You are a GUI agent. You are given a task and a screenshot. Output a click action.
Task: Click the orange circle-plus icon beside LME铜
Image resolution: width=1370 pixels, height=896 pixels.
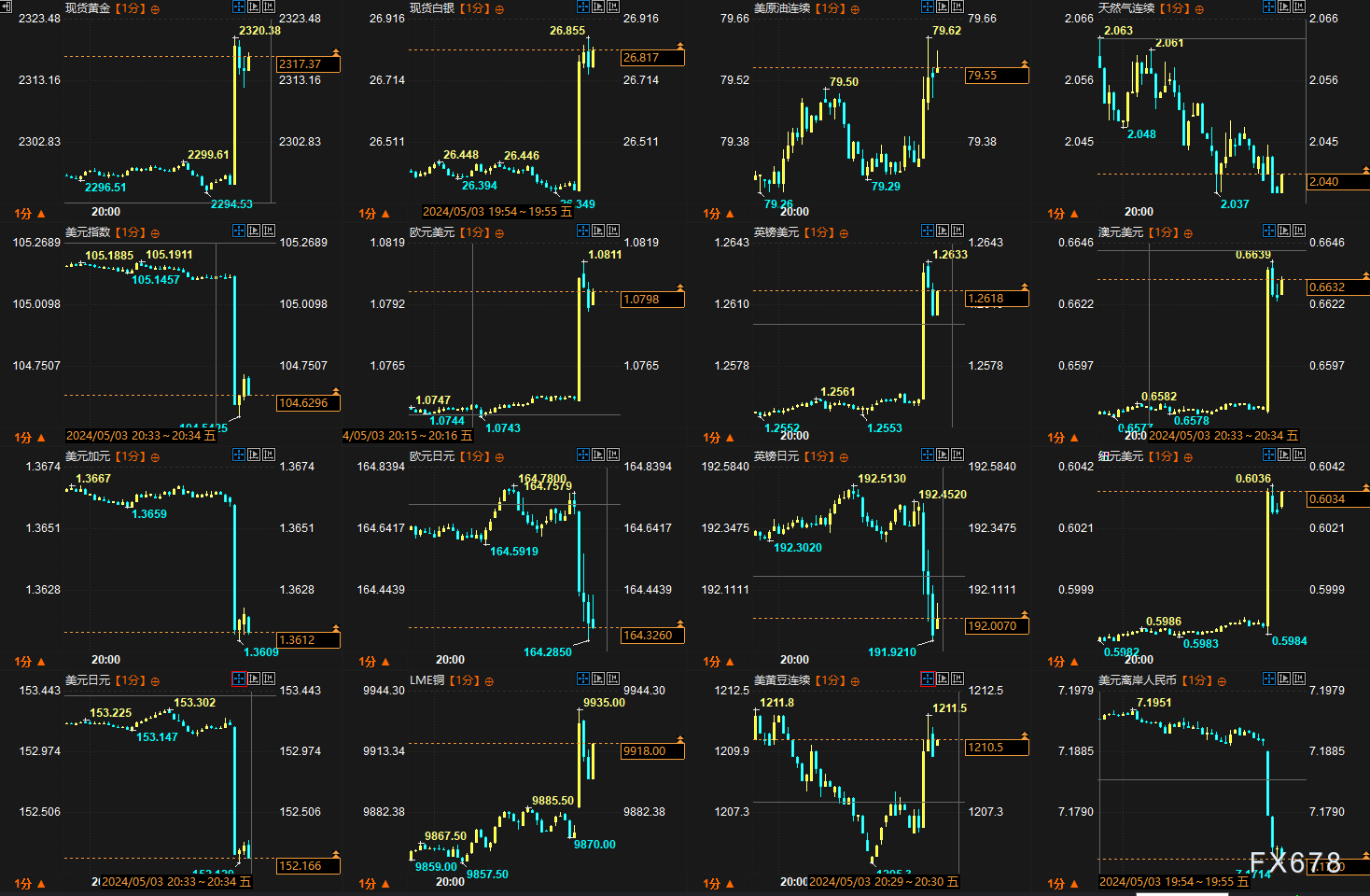489,681
